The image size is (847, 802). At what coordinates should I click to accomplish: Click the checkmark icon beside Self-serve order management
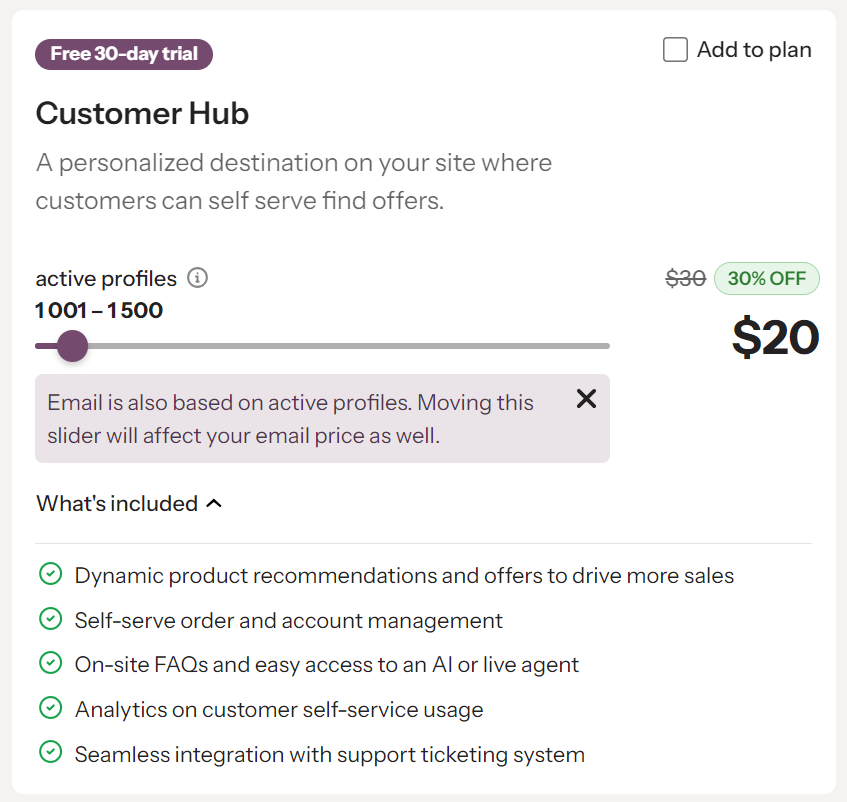50,620
